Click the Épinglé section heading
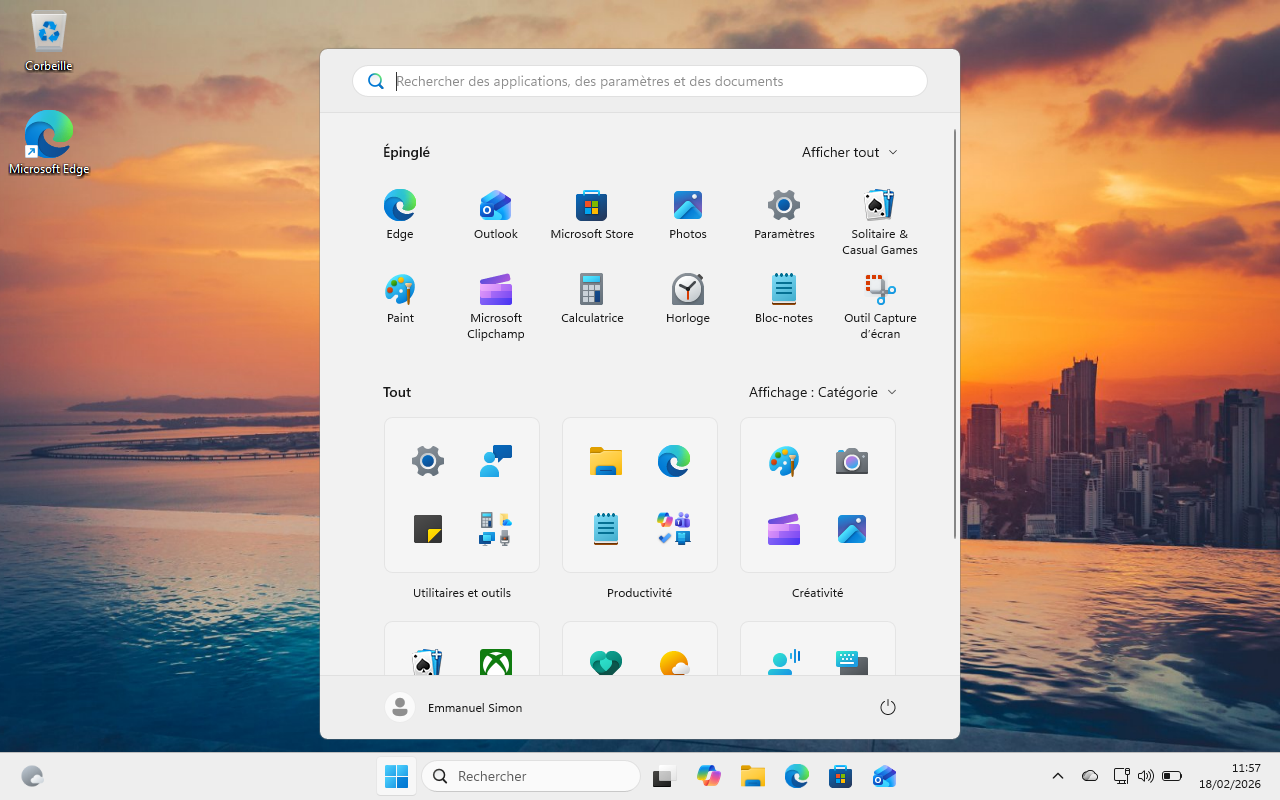 click(x=406, y=152)
